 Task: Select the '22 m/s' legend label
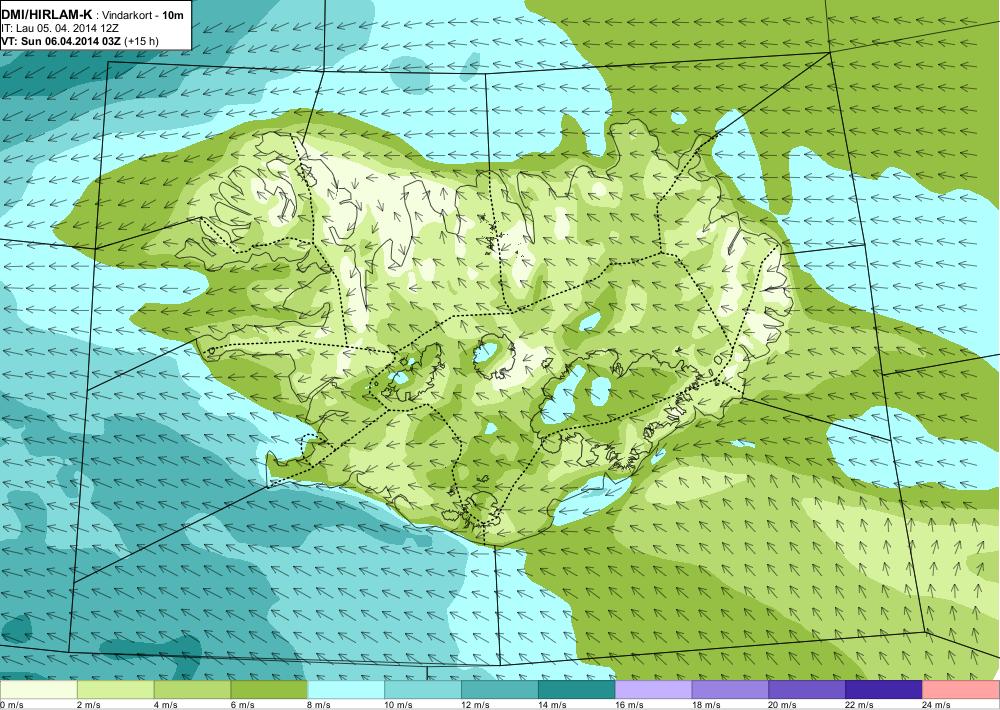(x=860, y=705)
